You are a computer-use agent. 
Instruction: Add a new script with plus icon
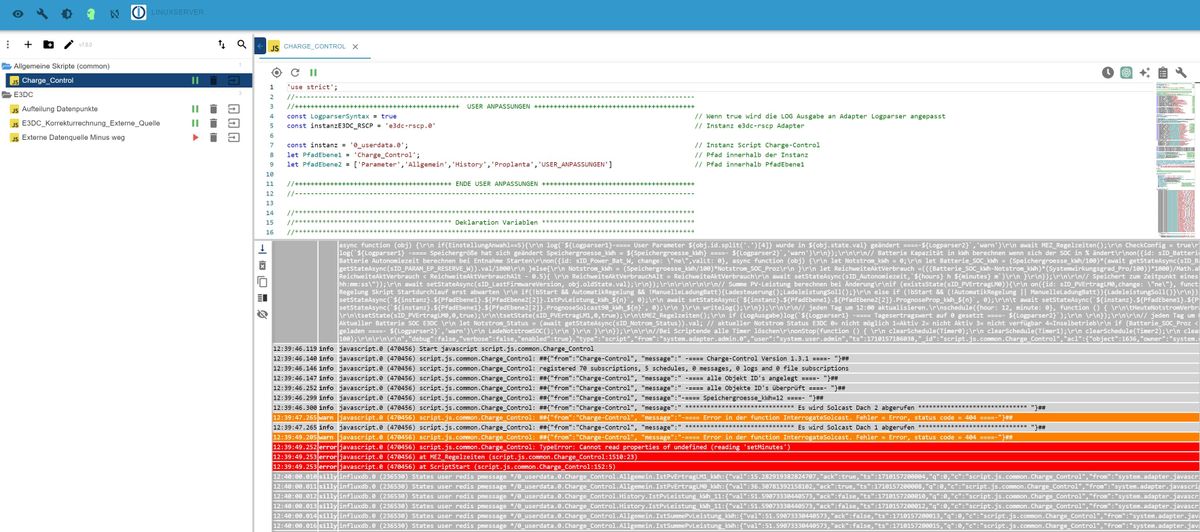click(28, 45)
